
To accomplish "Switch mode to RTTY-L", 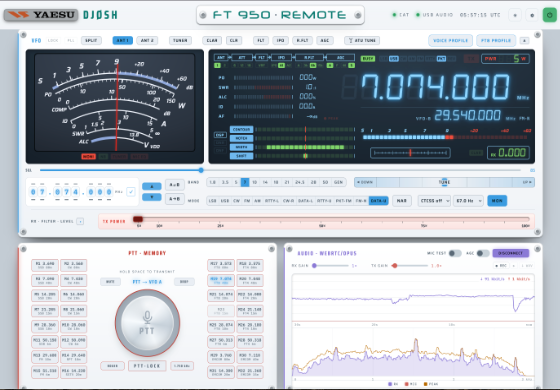I will pyautogui.click(x=272, y=201).
